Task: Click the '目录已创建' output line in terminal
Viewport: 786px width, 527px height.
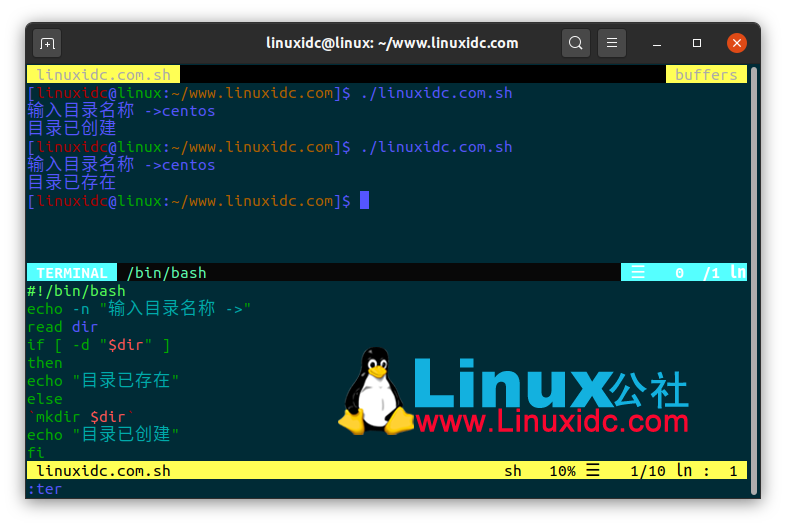Action: [x=72, y=128]
